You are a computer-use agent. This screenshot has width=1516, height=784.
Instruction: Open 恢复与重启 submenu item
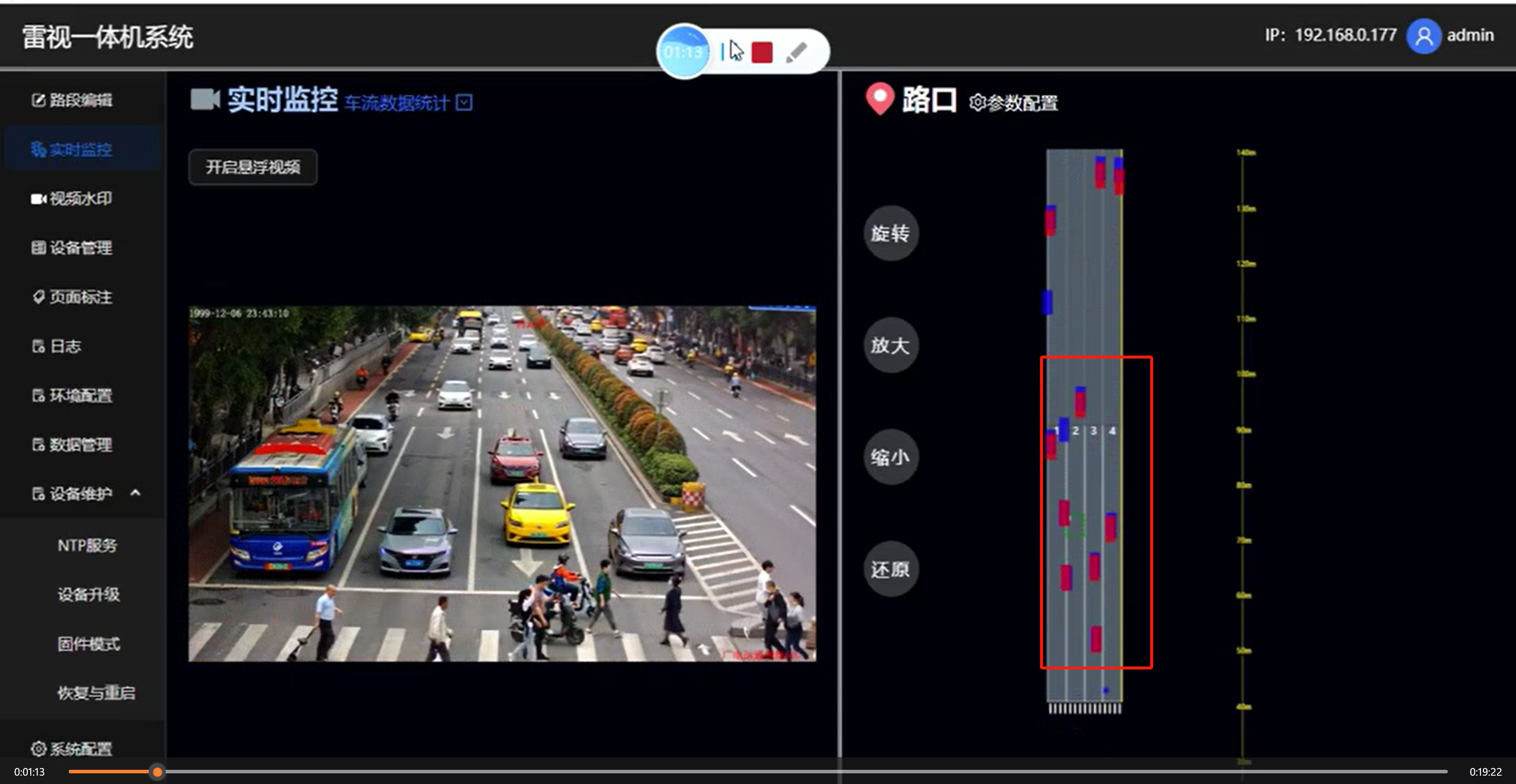pyautogui.click(x=96, y=693)
